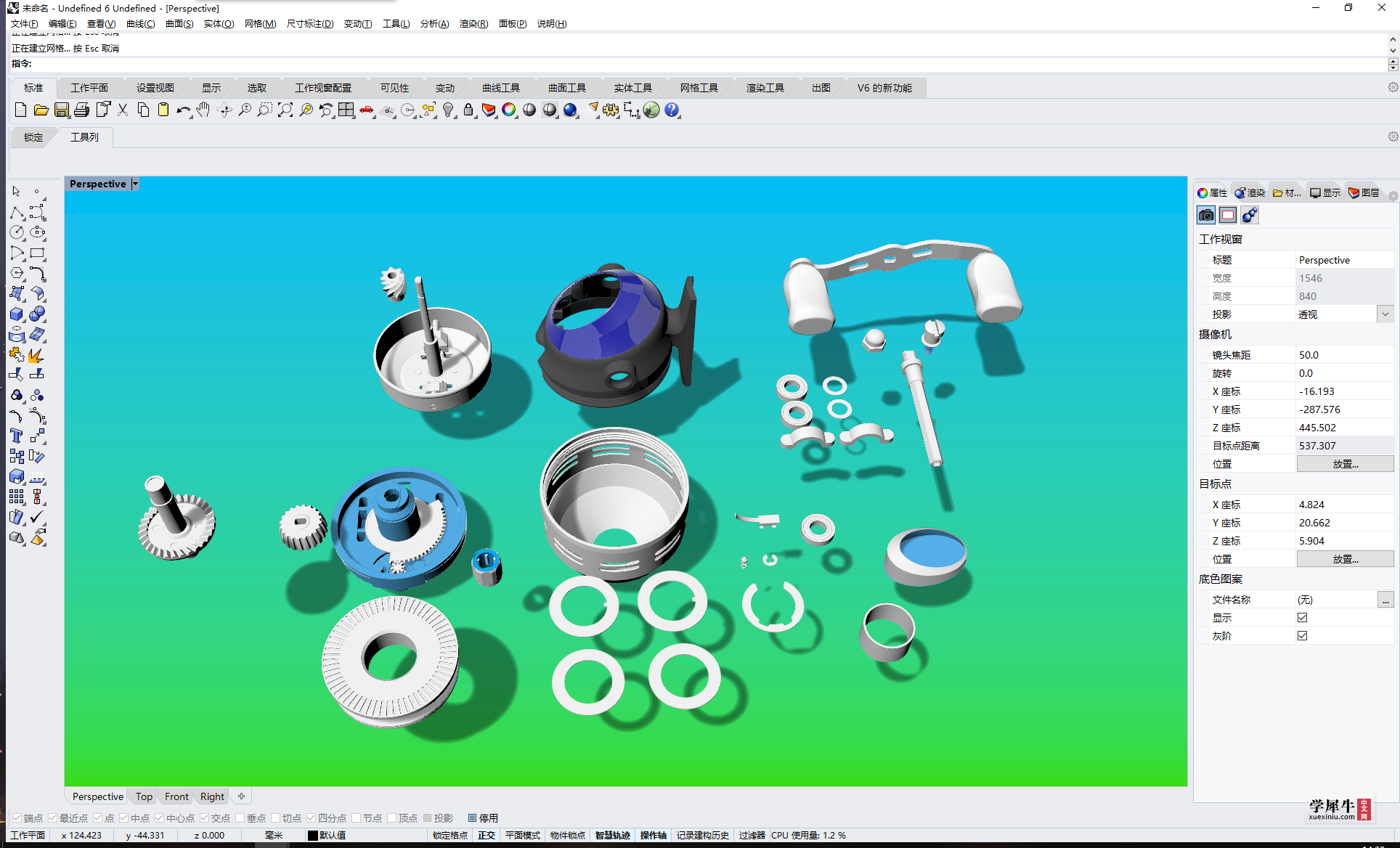Click the New file icon
This screenshot has width=1400, height=848.
(x=20, y=110)
